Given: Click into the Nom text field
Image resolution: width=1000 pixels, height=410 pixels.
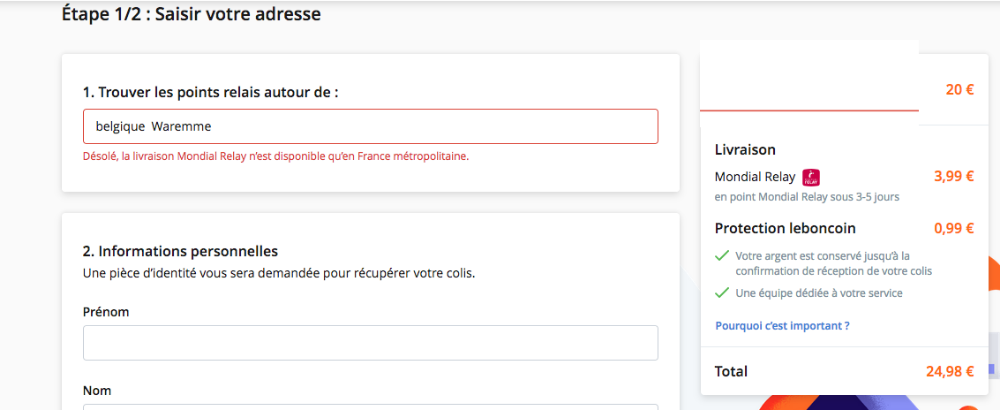Looking at the screenshot, I should 371,407.
